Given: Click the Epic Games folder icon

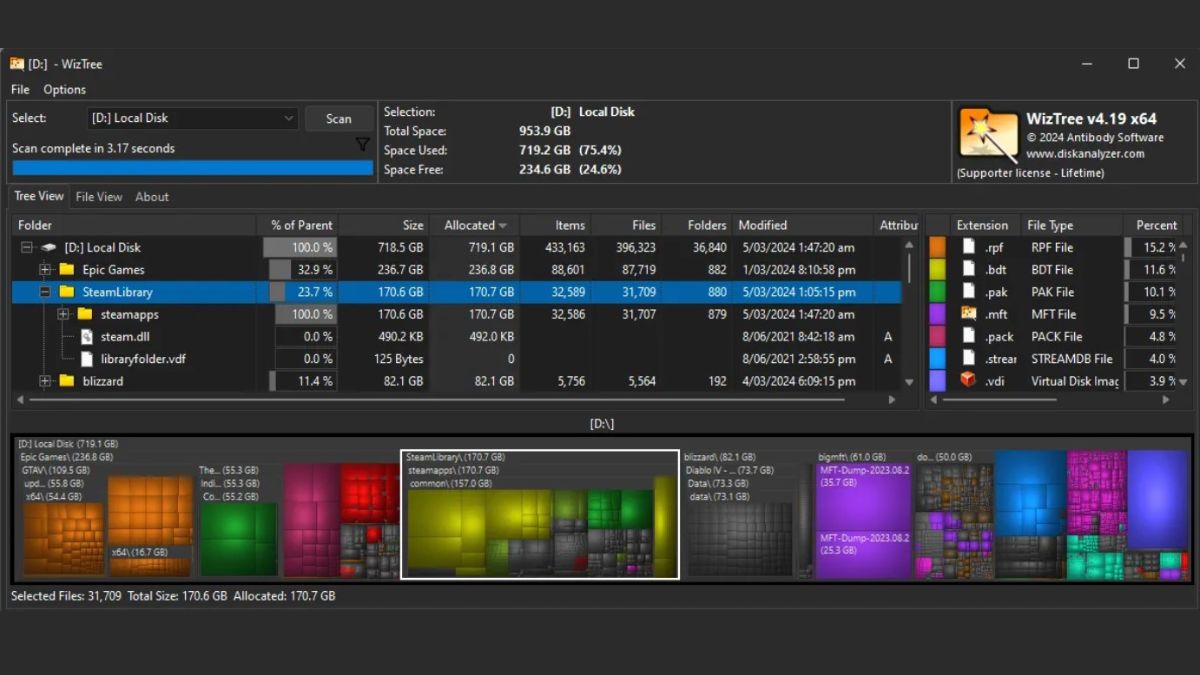Looking at the screenshot, I should 67,270.
